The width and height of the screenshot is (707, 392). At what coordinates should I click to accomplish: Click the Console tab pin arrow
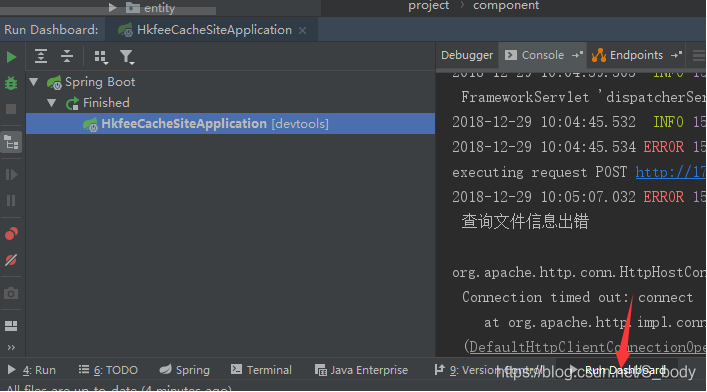click(577, 55)
